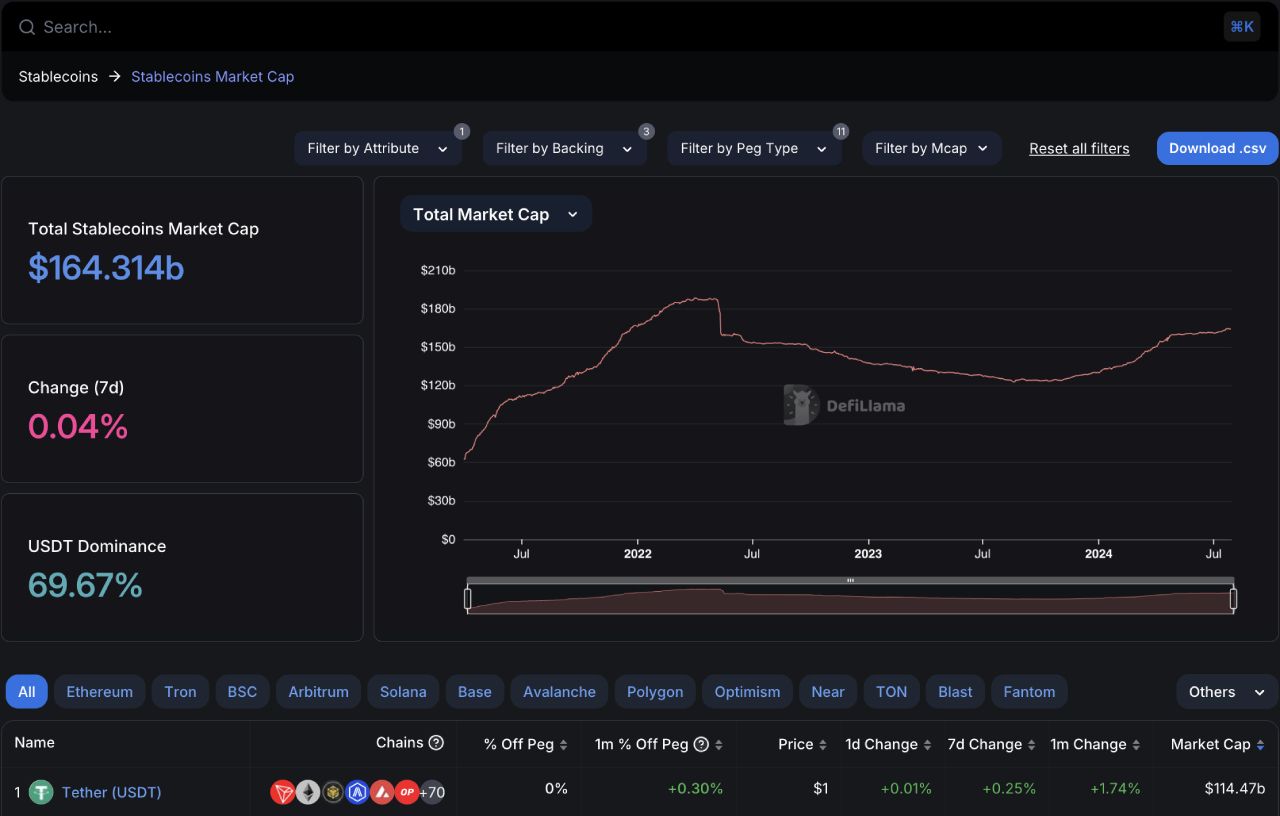Click the 0.04% 7d change value

pyautogui.click(x=78, y=427)
